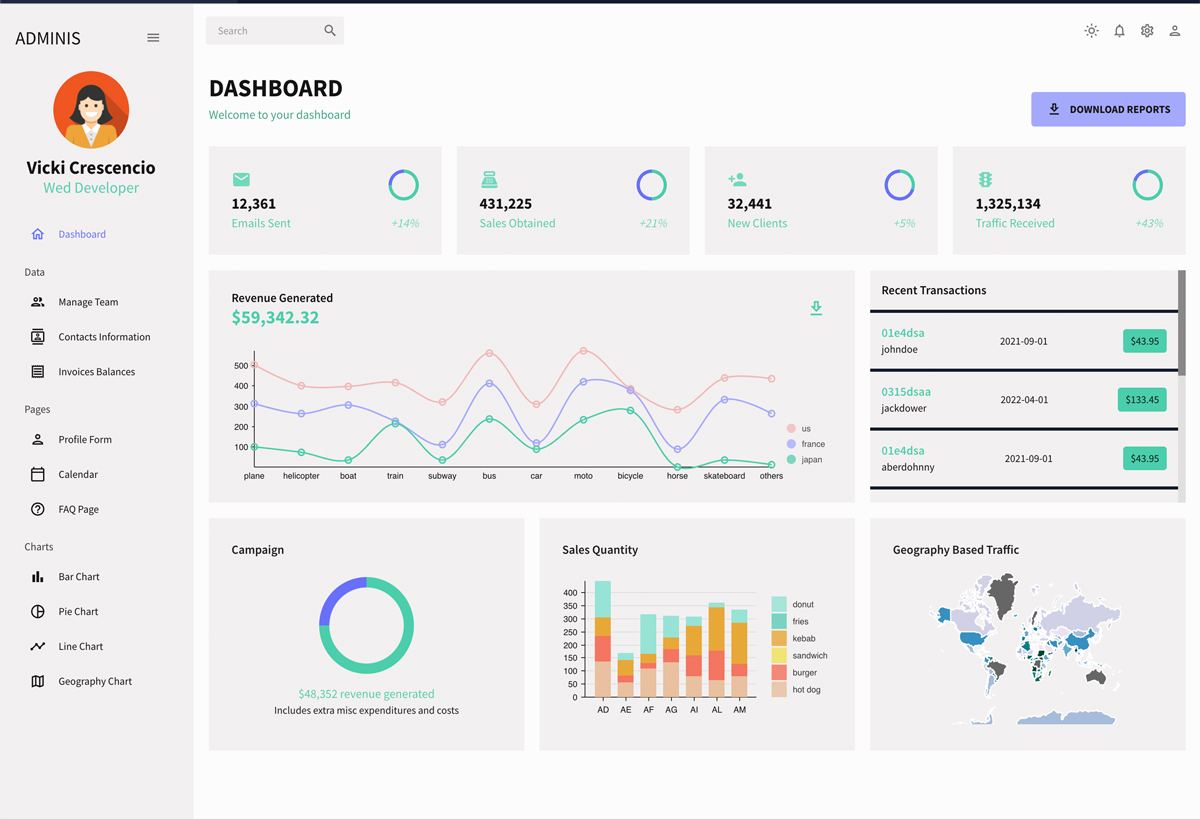Click the New Clients person-add icon

coord(737,180)
